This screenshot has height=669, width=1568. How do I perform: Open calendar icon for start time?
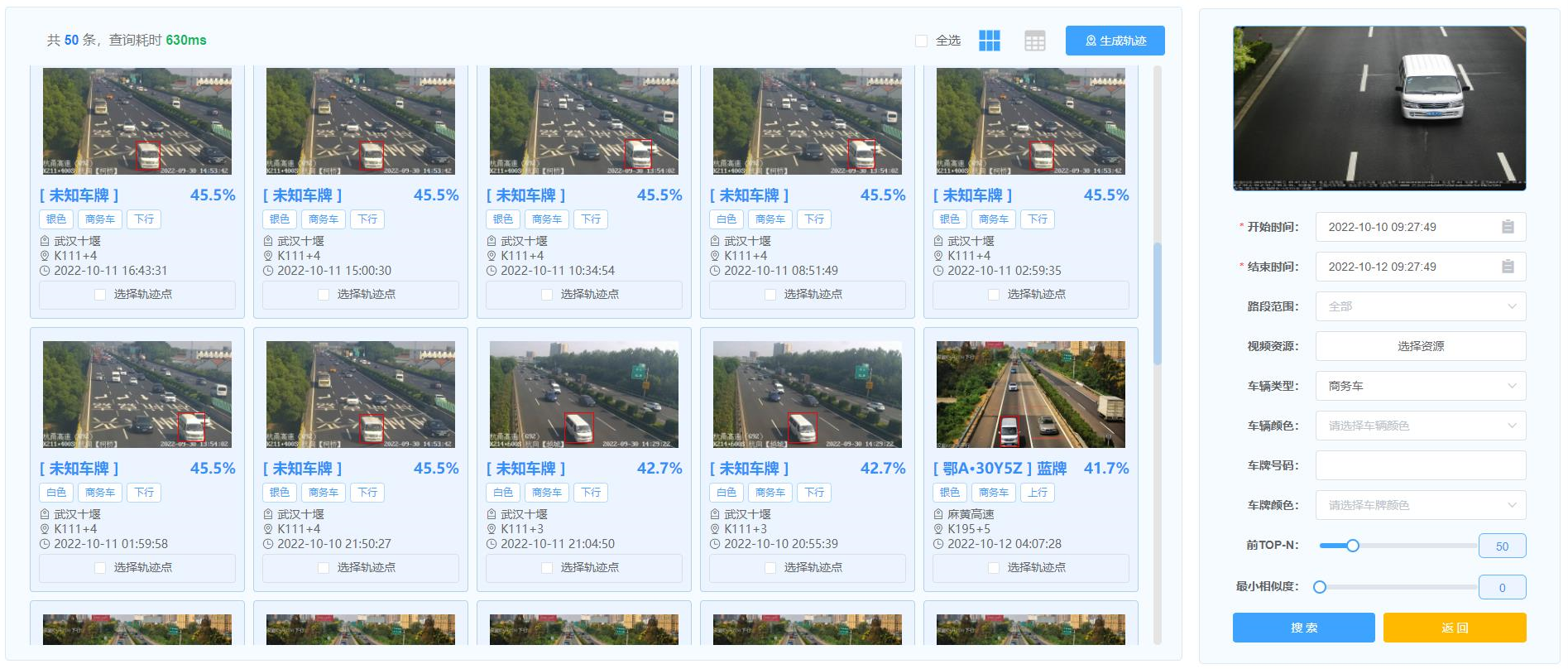pos(1508,227)
